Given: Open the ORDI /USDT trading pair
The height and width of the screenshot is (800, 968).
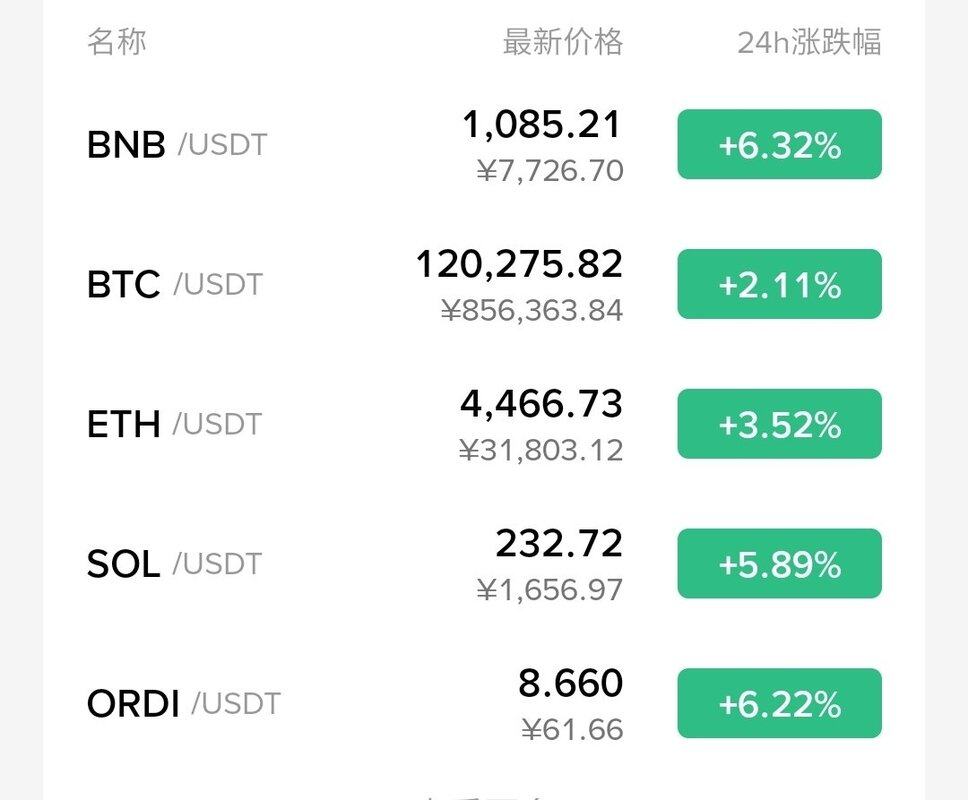Looking at the screenshot, I should tap(184, 704).
